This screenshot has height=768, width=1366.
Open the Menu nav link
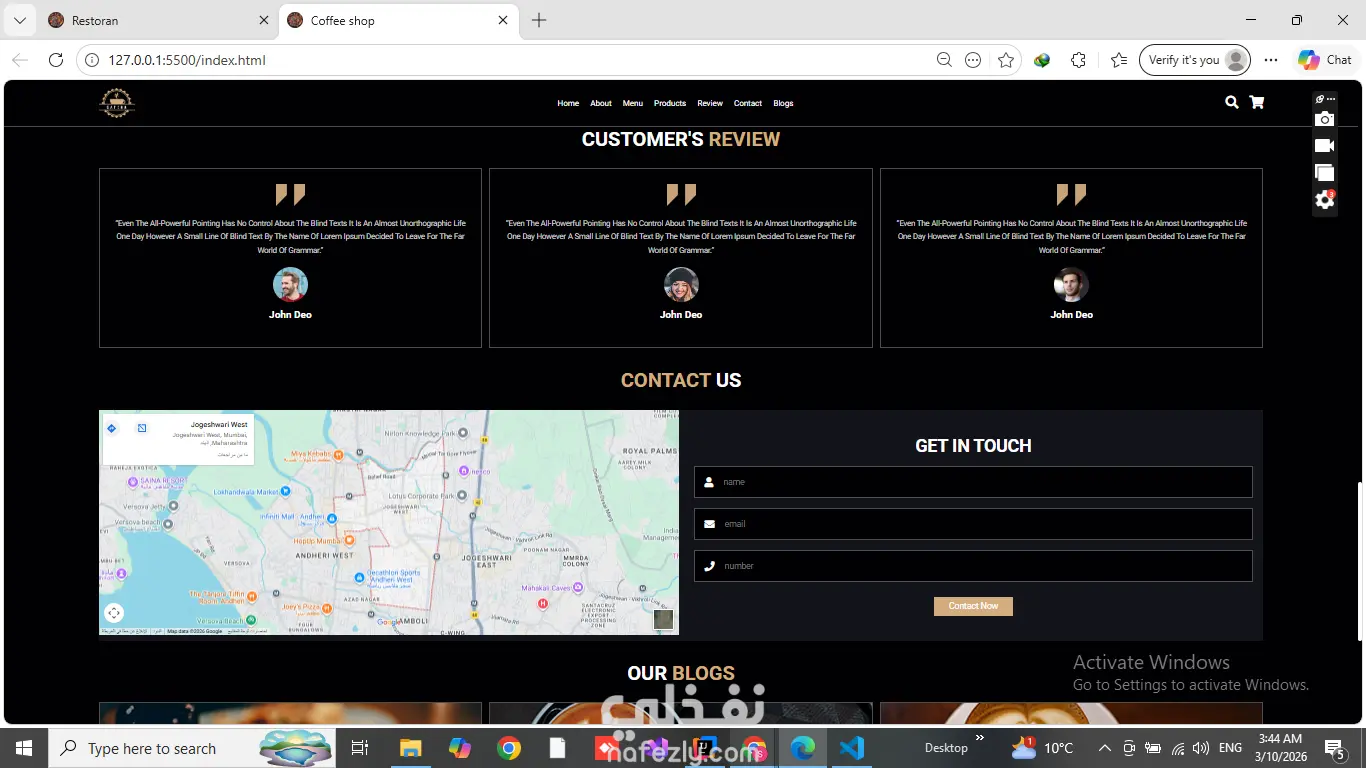[633, 103]
